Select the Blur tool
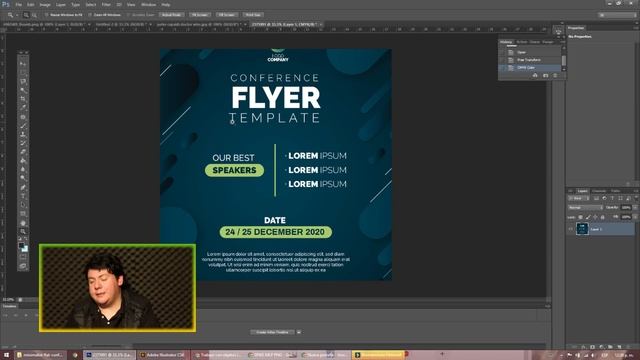Viewport: 640px width, 360px height. click(23, 169)
